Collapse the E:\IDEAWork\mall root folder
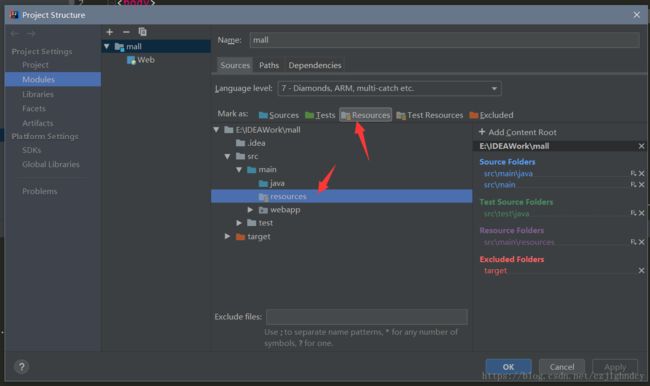The image size is (650, 386). coord(216,130)
